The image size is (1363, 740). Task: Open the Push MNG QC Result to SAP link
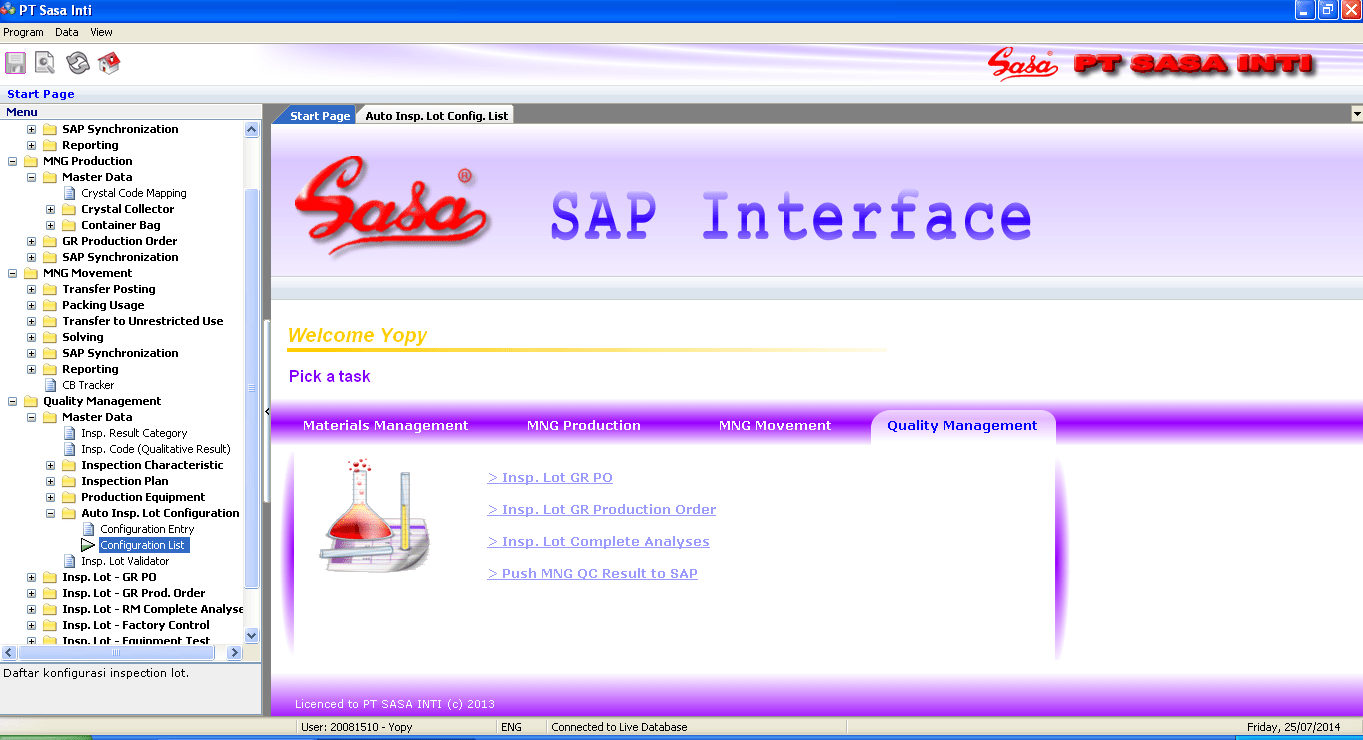pos(593,574)
